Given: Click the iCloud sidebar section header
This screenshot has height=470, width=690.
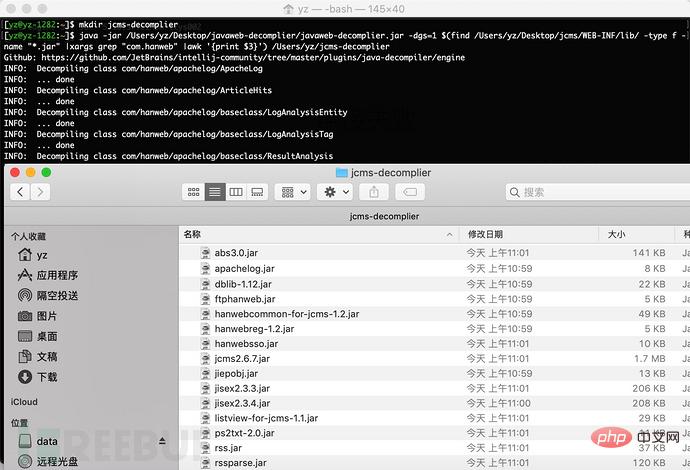Looking at the screenshot, I should point(24,402).
